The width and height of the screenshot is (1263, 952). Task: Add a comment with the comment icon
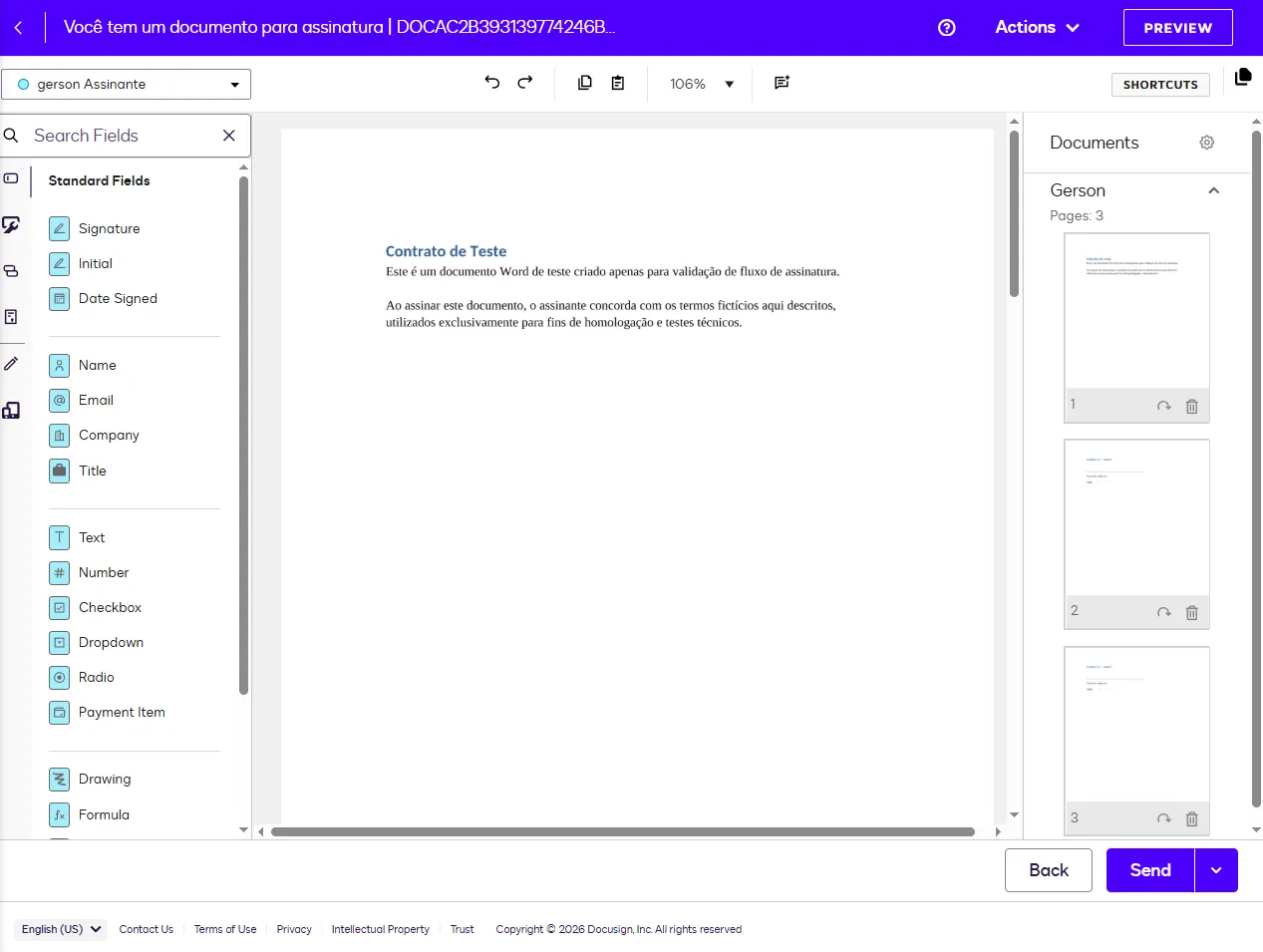pyautogui.click(x=782, y=83)
